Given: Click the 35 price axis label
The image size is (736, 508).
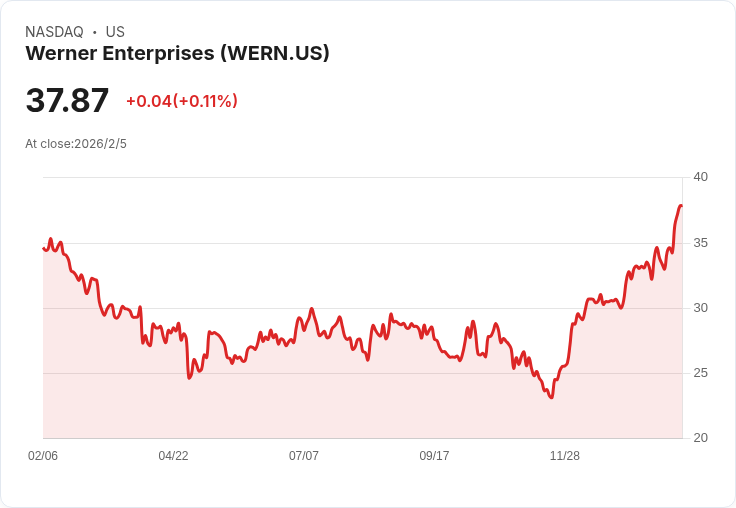Looking at the screenshot, I should (700, 243).
